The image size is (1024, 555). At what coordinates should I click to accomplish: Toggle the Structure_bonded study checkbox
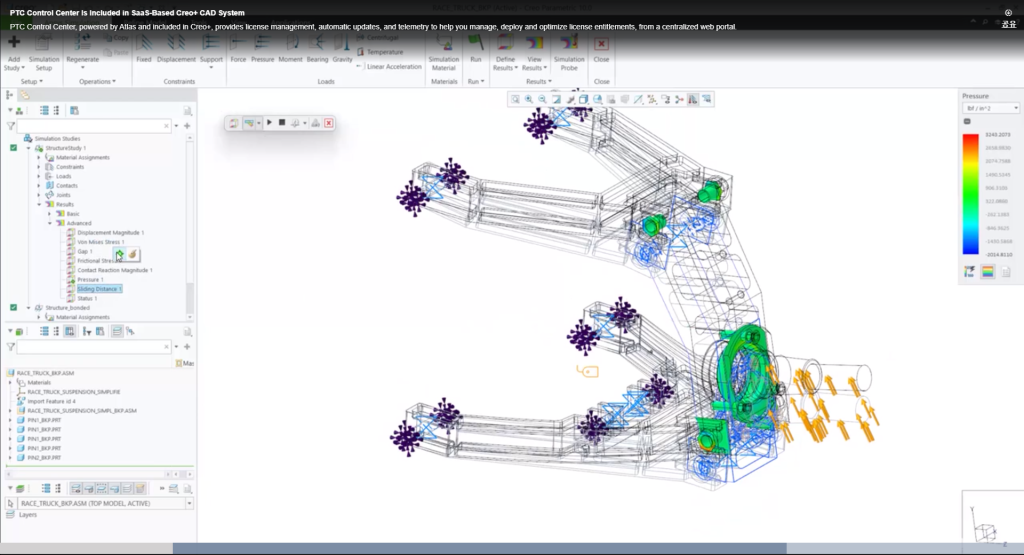tap(13, 308)
